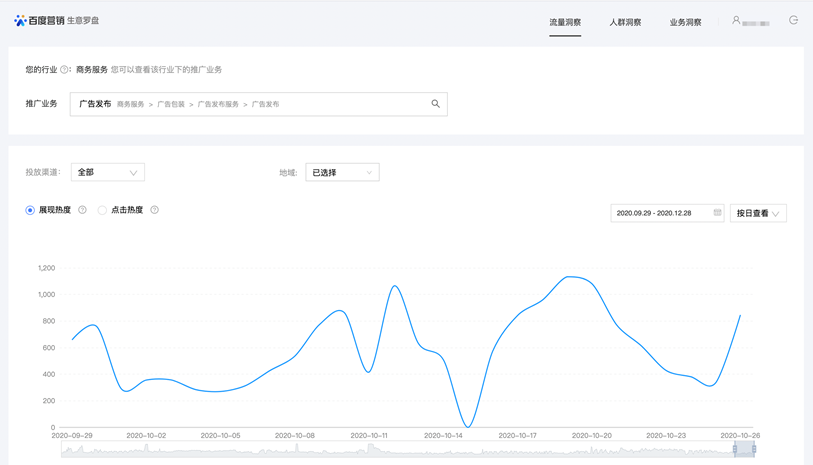Viewport: 813px width, 465px height.
Task: Click the logout icon at top right
Action: tap(794, 21)
